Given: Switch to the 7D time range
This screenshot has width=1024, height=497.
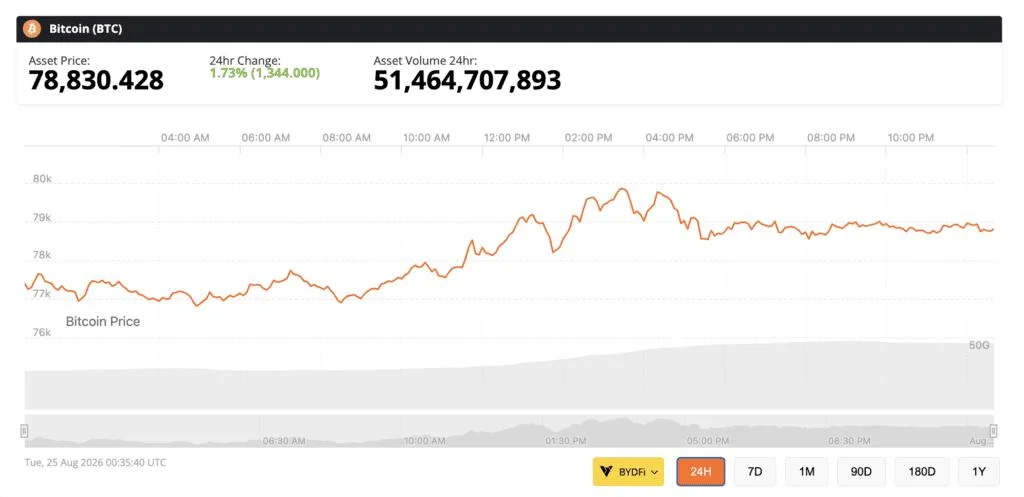Looking at the screenshot, I should point(755,472).
